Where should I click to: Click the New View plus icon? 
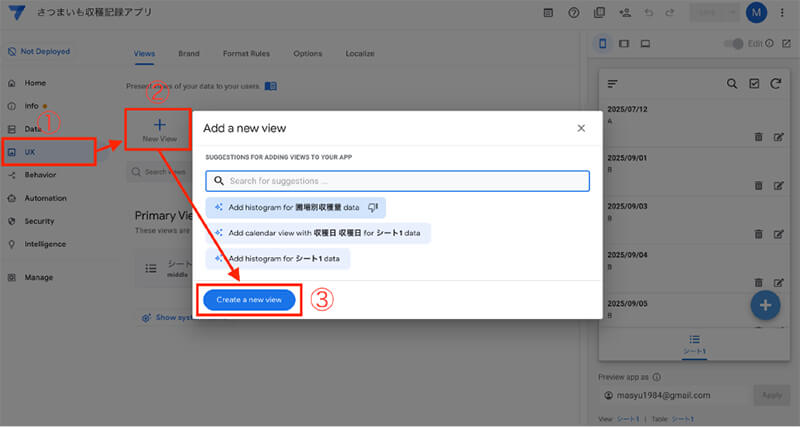(x=159, y=124)
